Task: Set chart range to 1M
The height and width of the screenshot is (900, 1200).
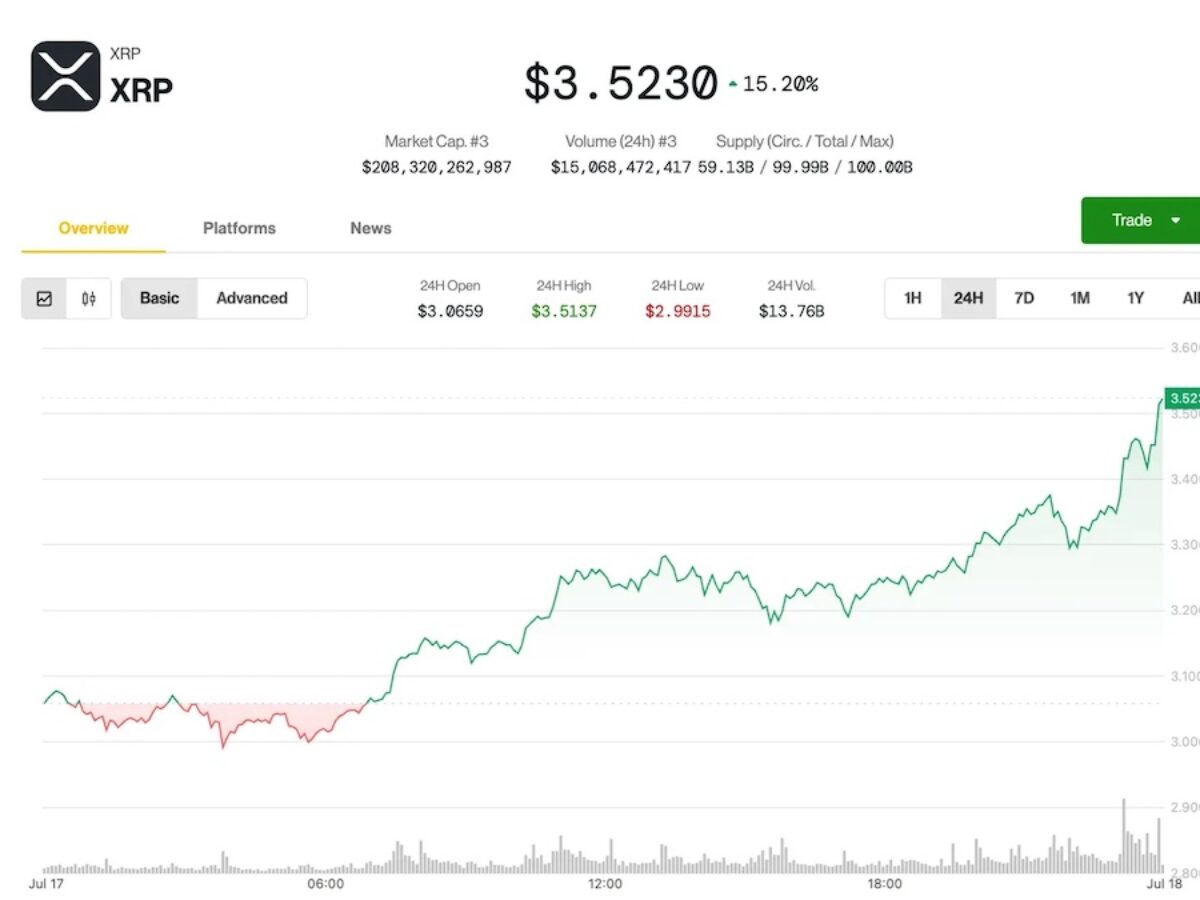Action: 1080,298
